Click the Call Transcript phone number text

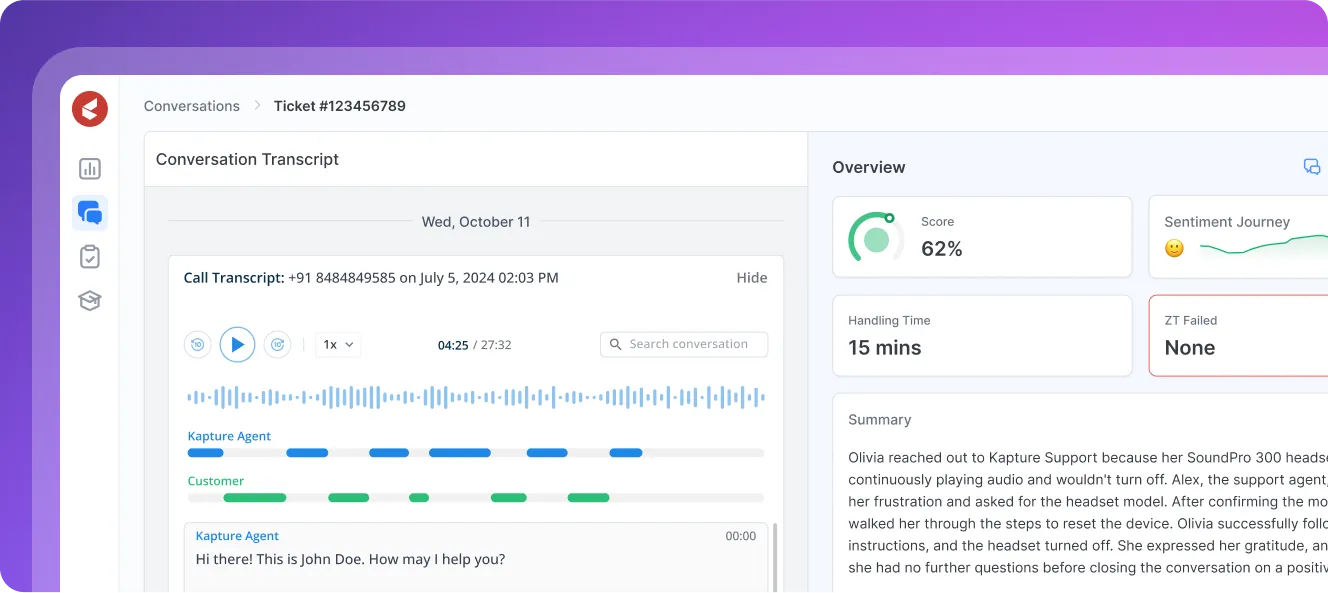(342, 278)
